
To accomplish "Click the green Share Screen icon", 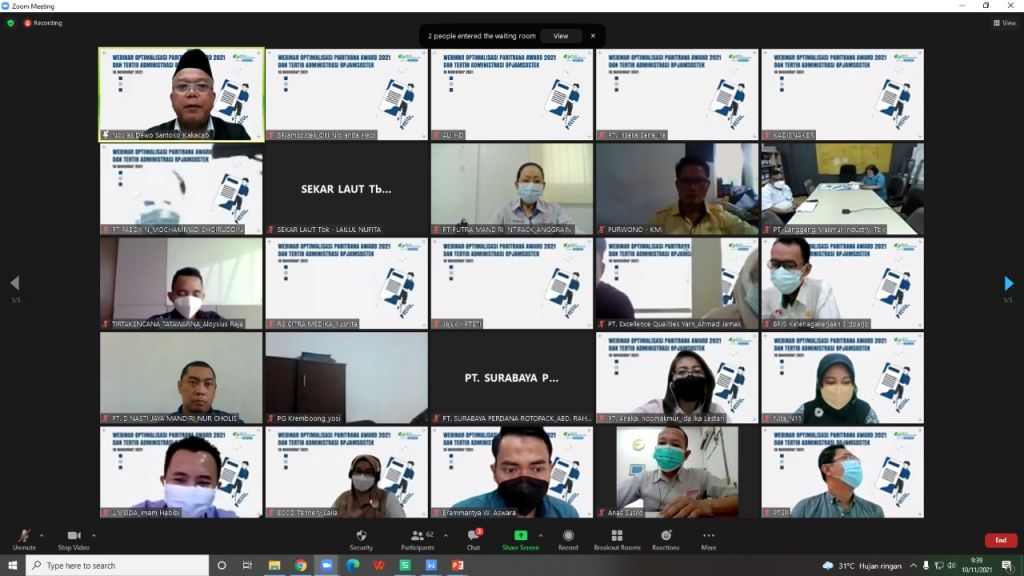I will click(520, 536).
